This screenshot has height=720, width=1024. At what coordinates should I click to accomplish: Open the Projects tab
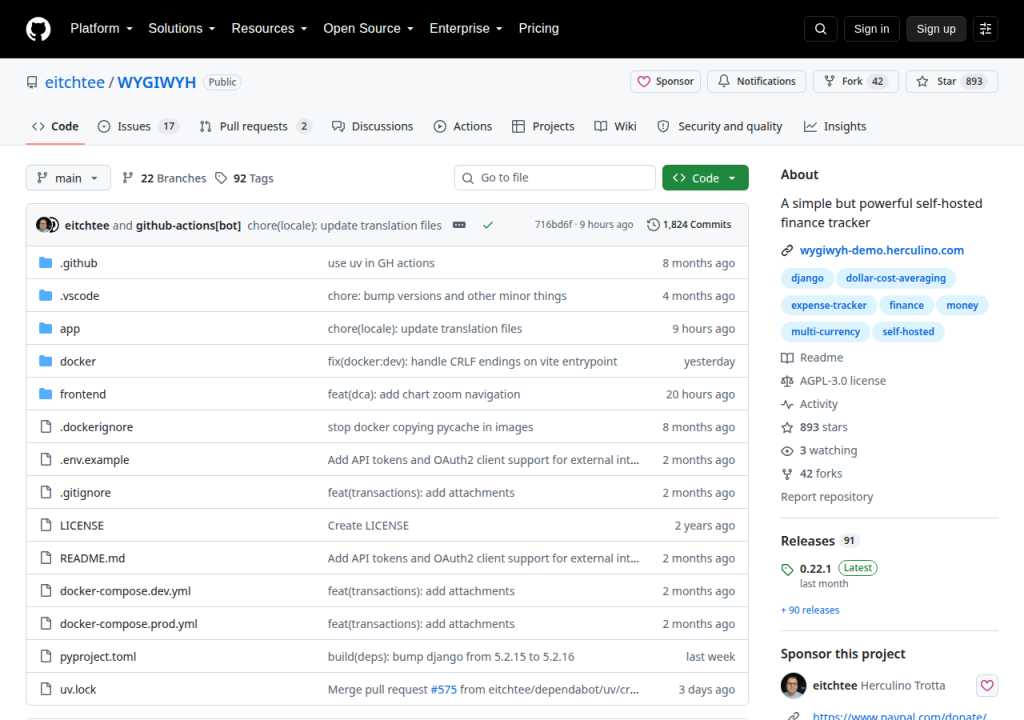543,126
